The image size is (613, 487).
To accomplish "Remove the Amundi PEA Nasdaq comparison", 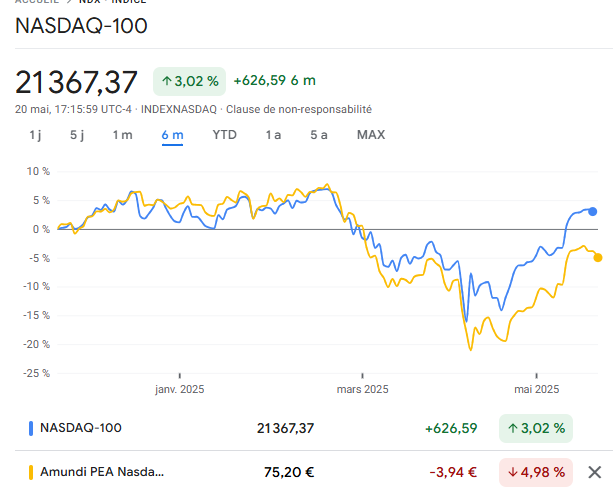I will [x=594, y=472].
